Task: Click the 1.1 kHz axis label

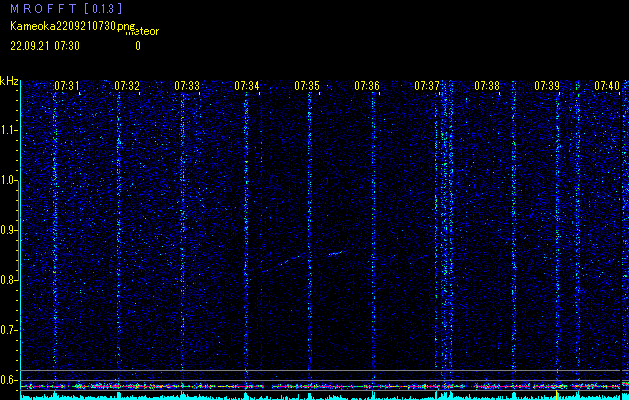Action: [x=8, y=130]
